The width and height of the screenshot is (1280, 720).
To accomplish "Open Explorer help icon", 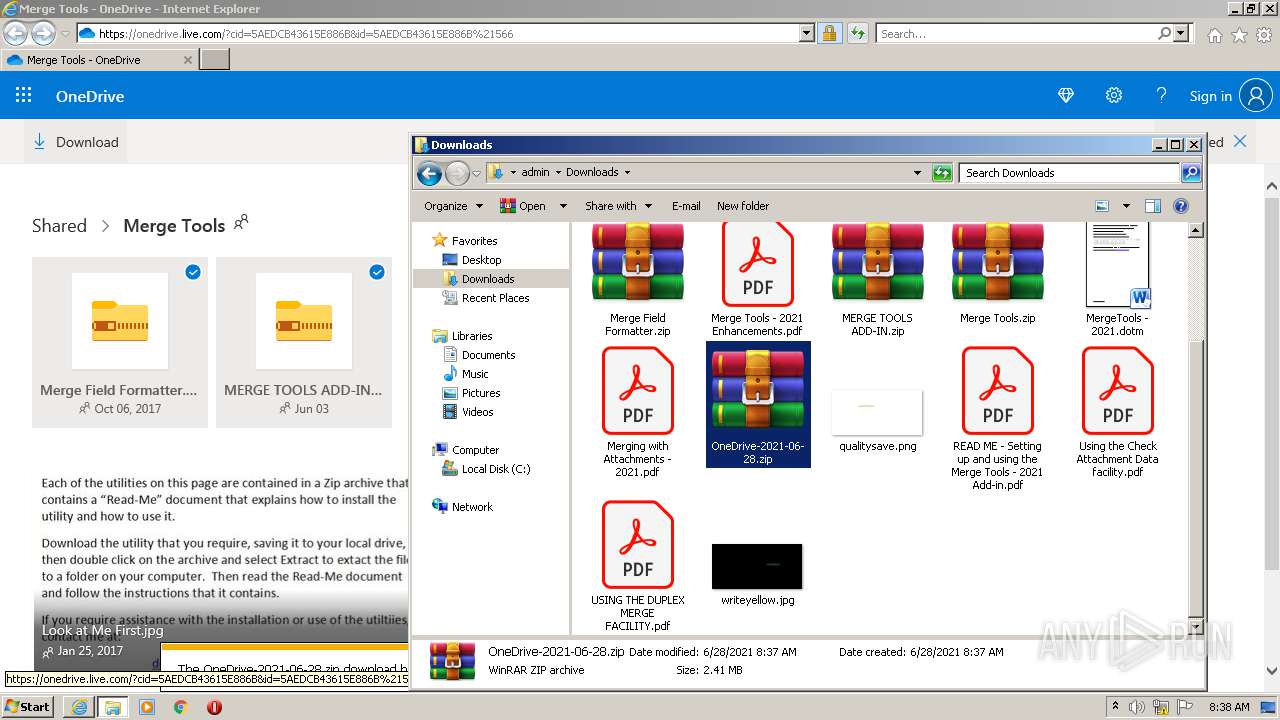I will pyautogui.click(x=1180, y=206).
